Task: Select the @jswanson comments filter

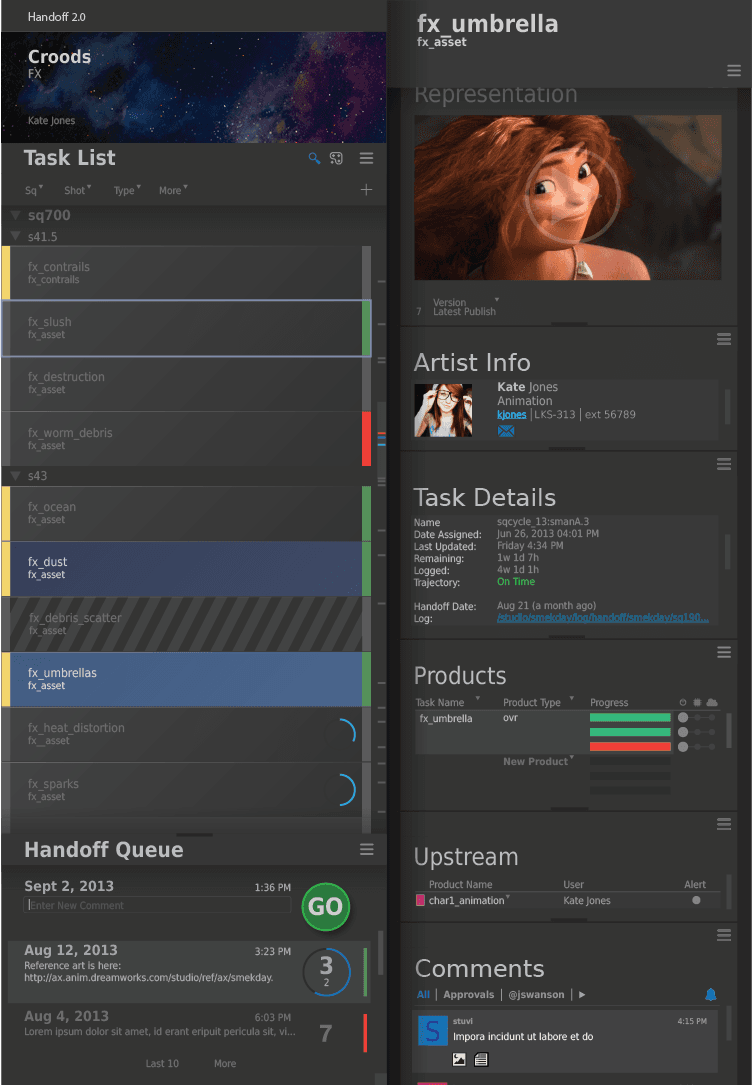Action: (x=536, y=994)
